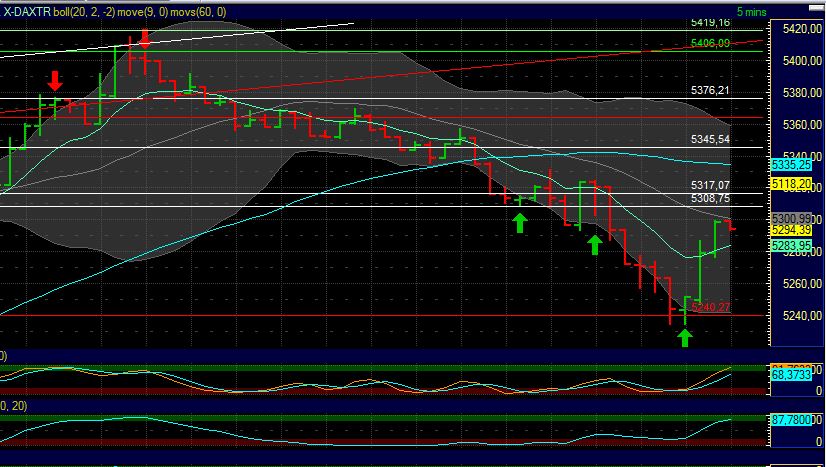
Task: Click the 5419,16 horizontal level label
Action: click(709, 21)
